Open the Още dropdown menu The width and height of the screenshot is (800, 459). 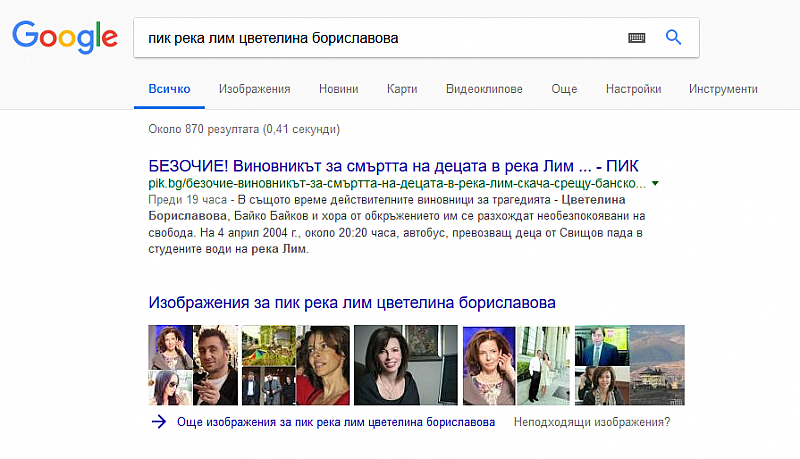pyautogui.click(x=564, y=89)
